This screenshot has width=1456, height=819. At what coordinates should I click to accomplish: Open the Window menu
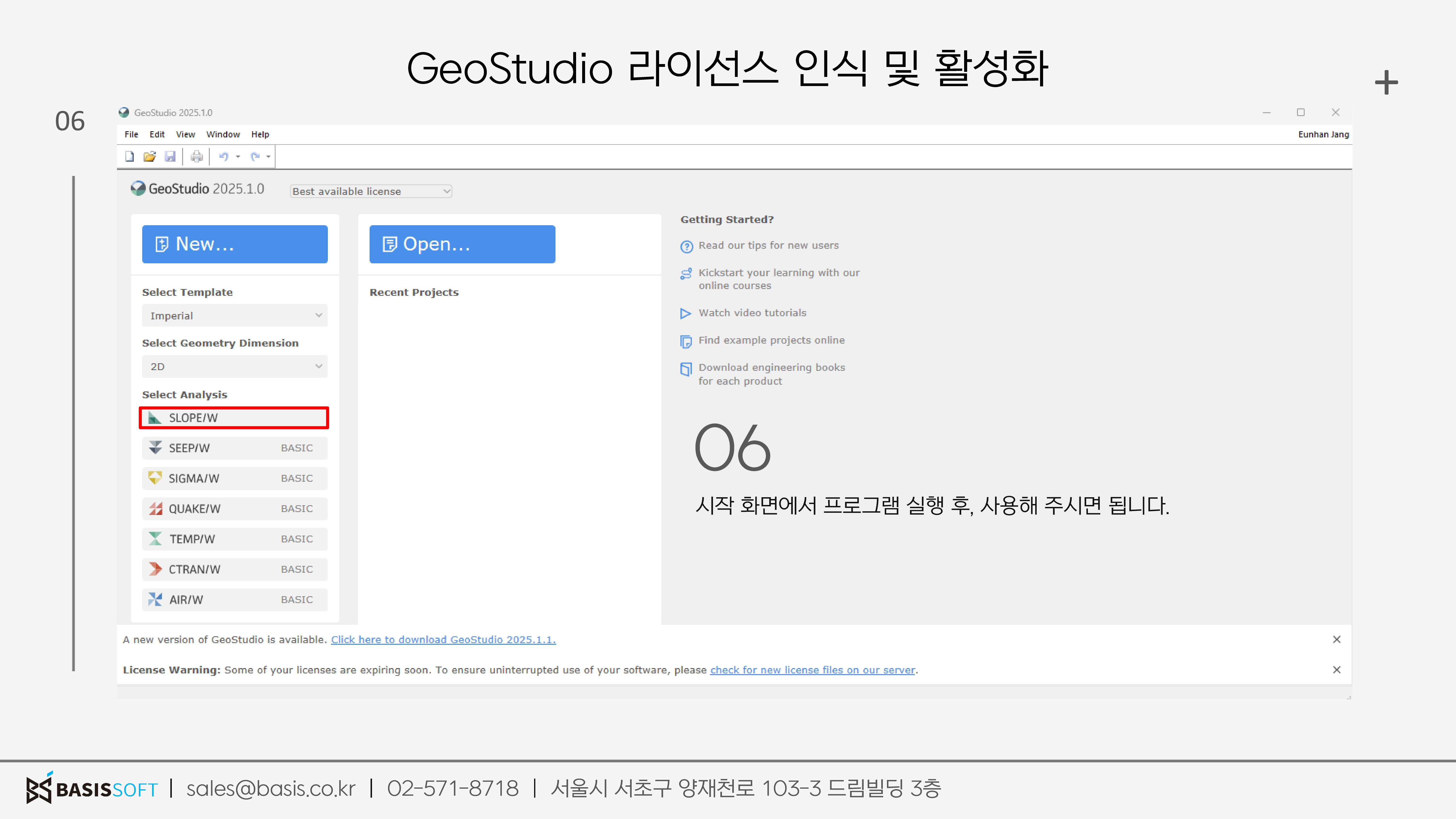223,134
